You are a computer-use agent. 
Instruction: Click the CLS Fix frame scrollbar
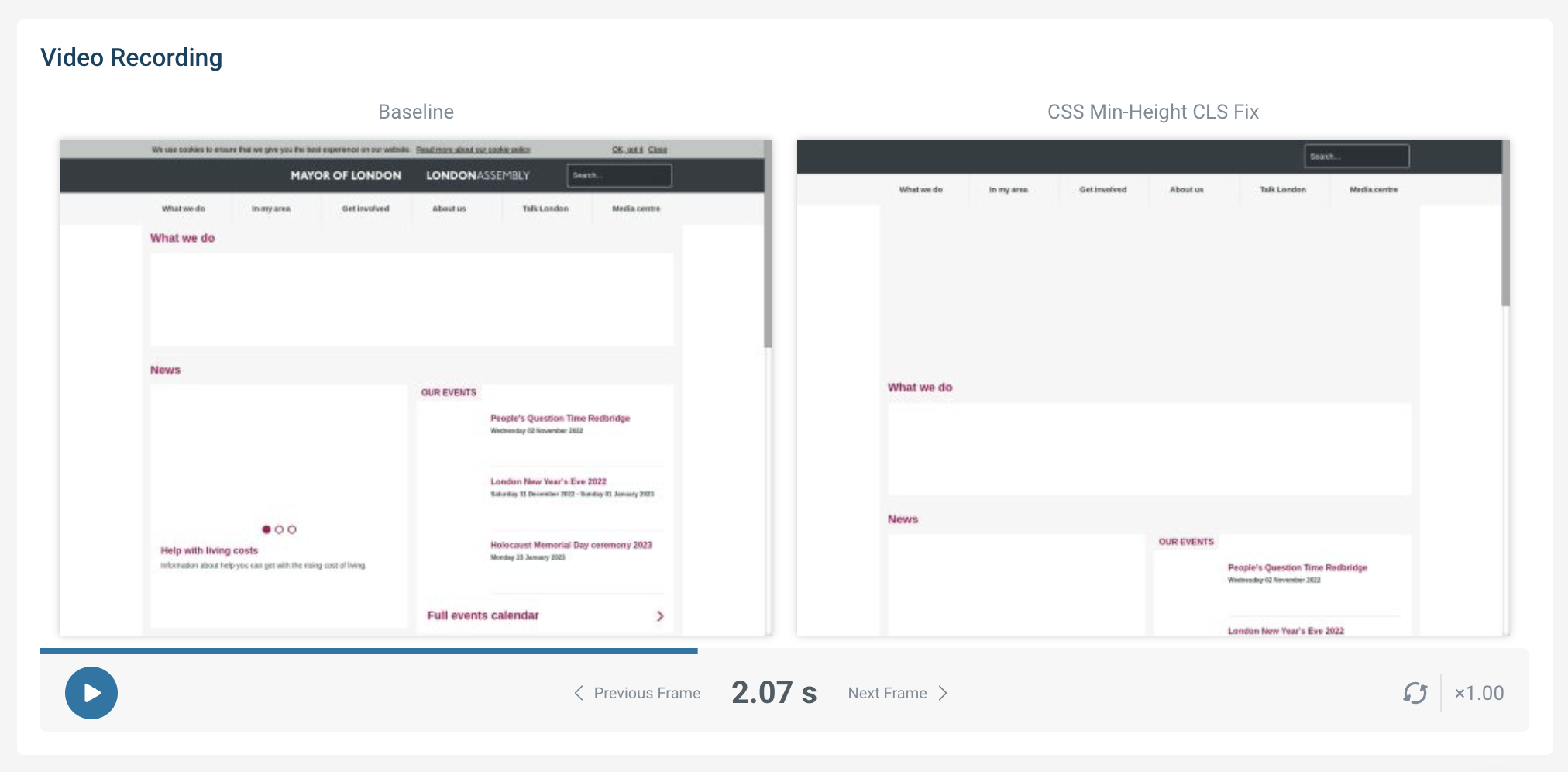1505,223
